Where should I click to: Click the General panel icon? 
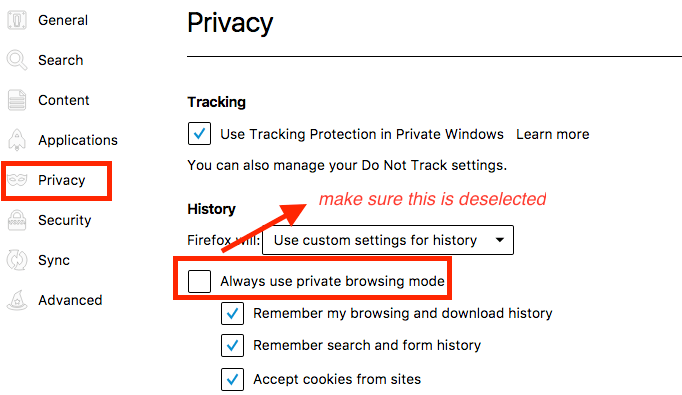17,20
